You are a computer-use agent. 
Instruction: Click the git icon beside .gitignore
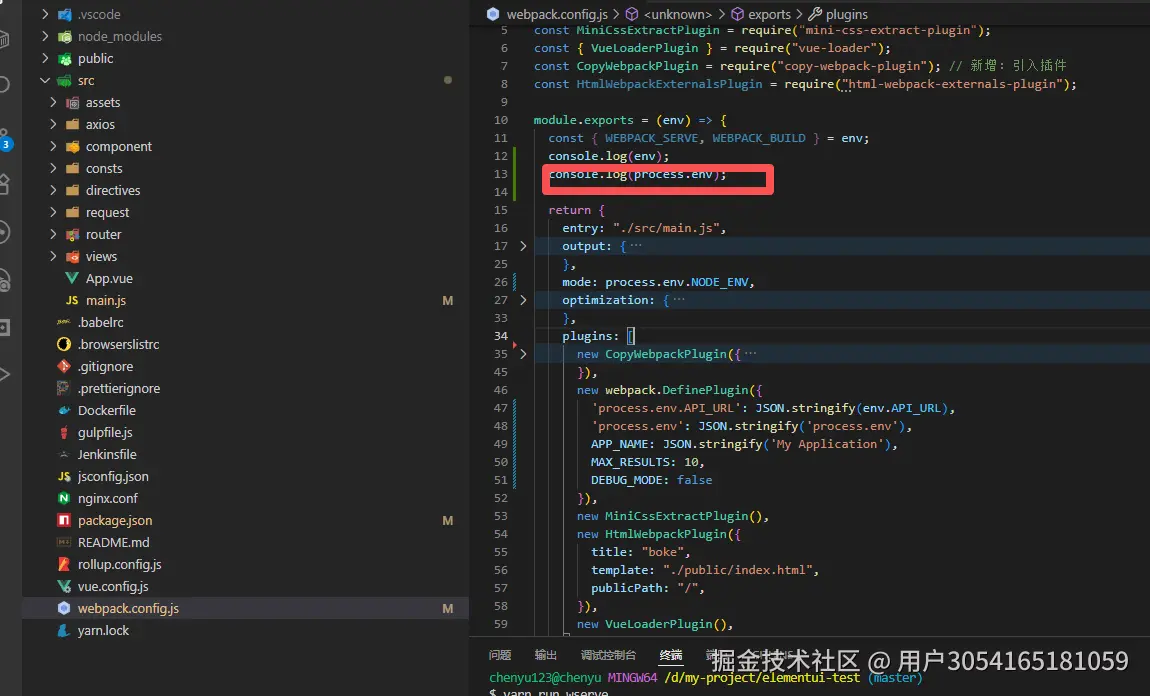(x=64, y=367)
